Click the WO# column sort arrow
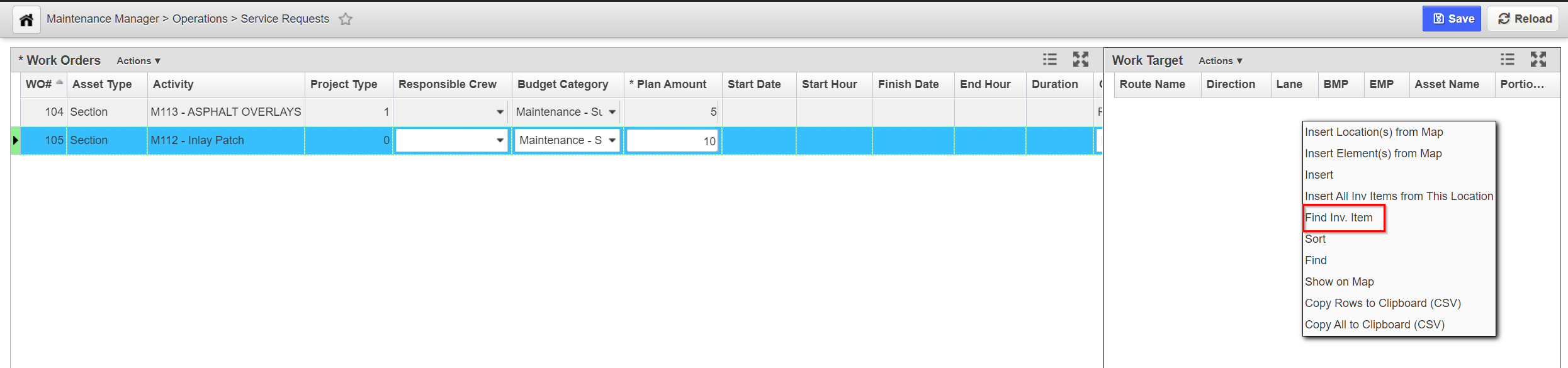 click(x=60, y=82)
